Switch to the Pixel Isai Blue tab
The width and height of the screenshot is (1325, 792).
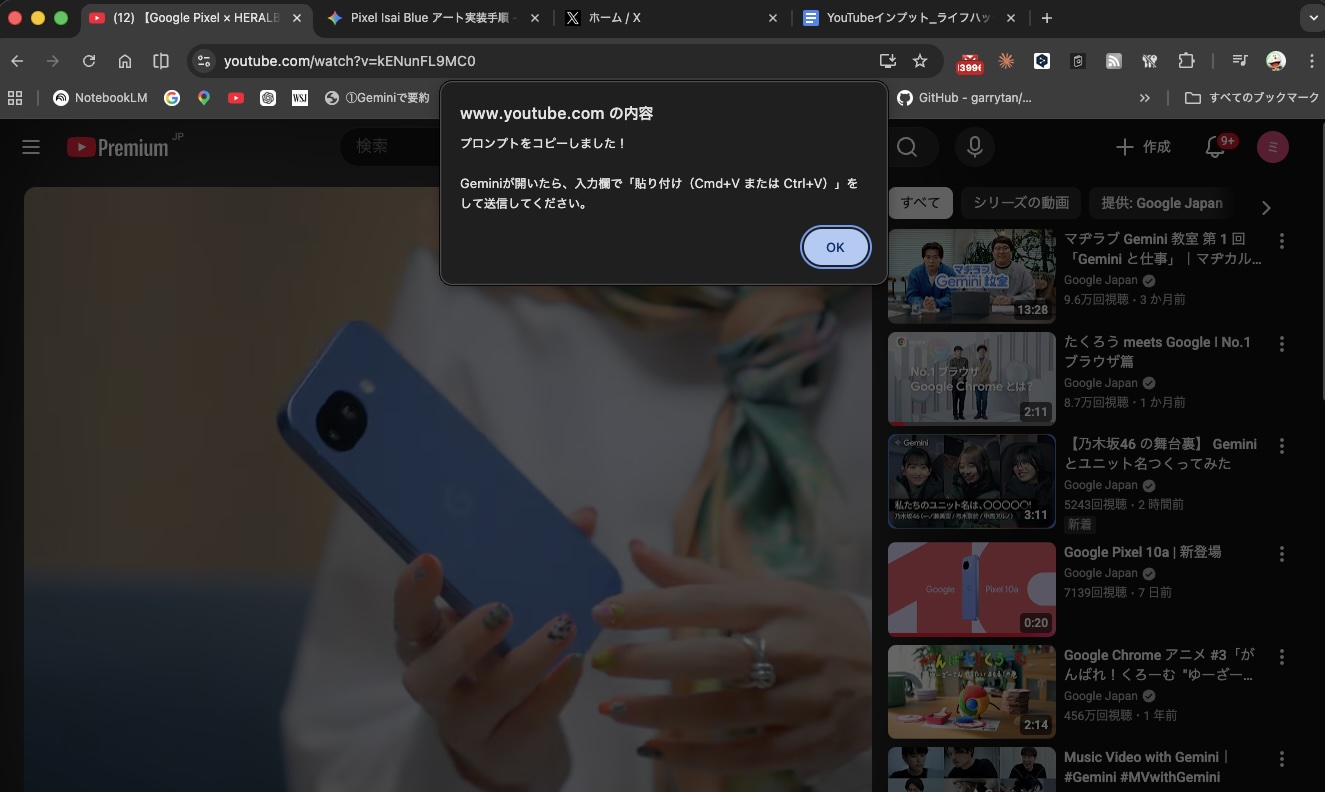pos(432,18)
